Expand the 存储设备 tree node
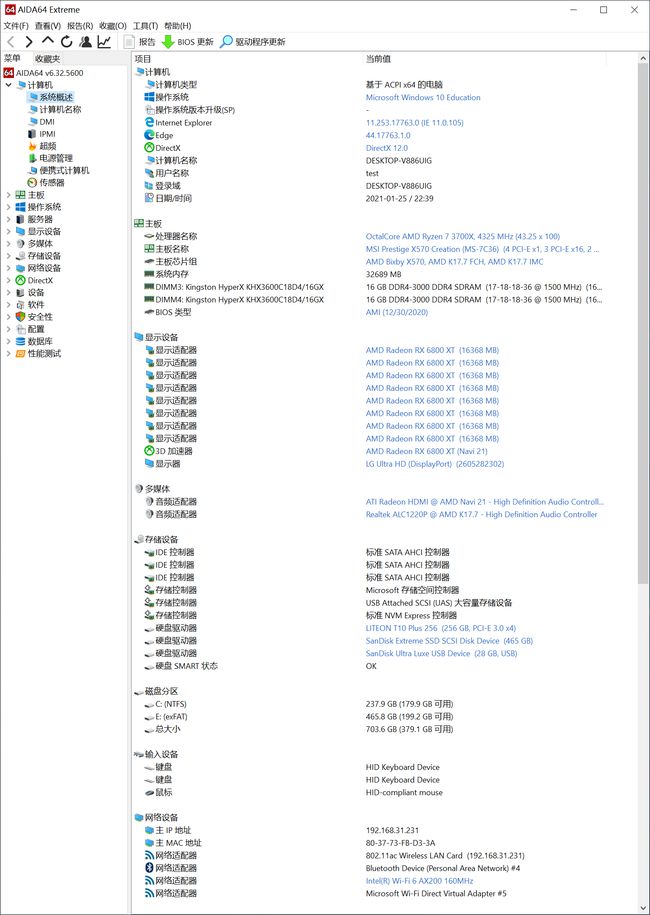The width and height of the screenshot is (650, 915). click(8, 256)
